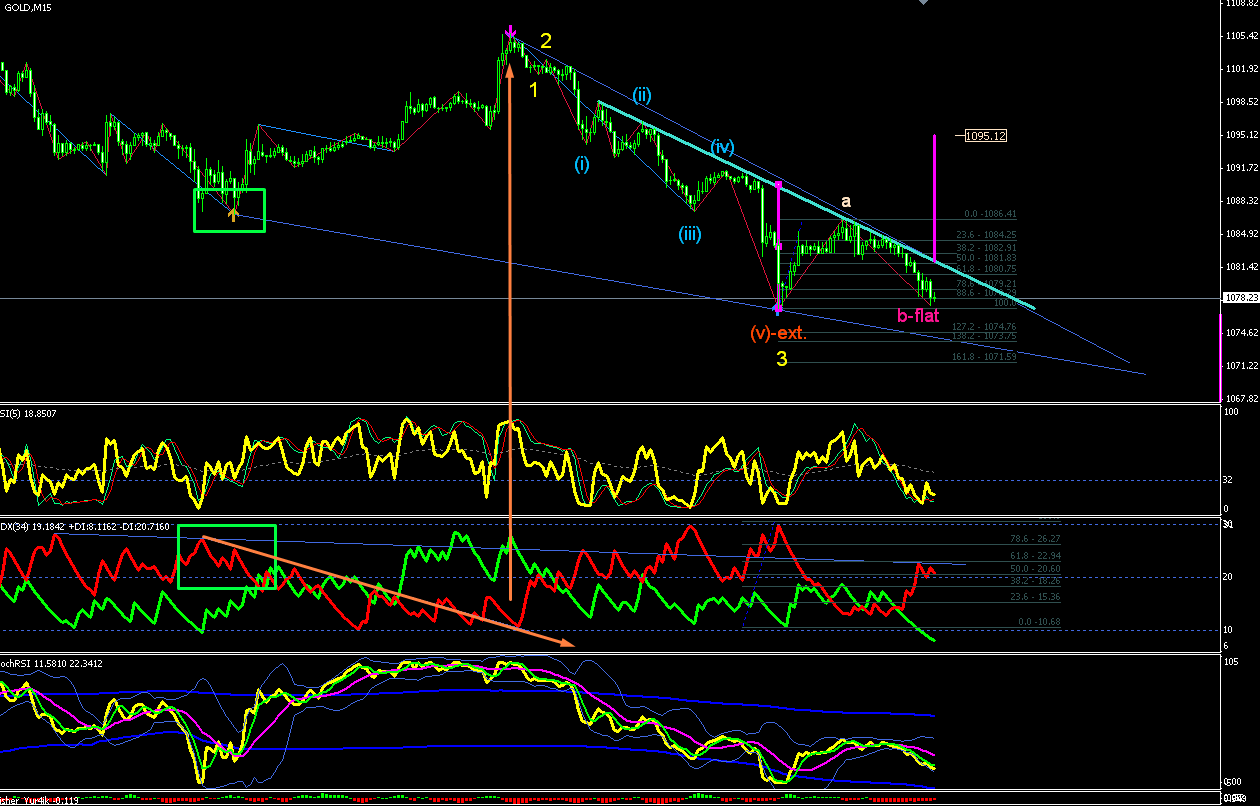Image resolution: width=1260 pixels, height=806 pixels.
Task: Click the 1095.12 price target label
Action: point(985,136)
